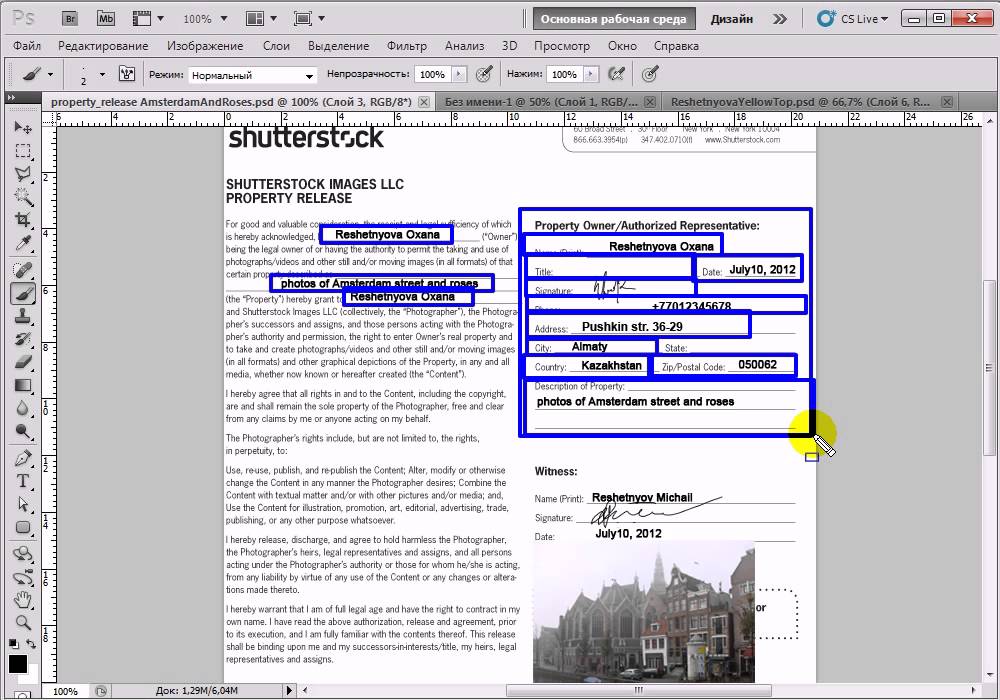Select the Dodge tool
This screenshot has height=700, width=1000.
pyautogui.click(x=23, y=431)
